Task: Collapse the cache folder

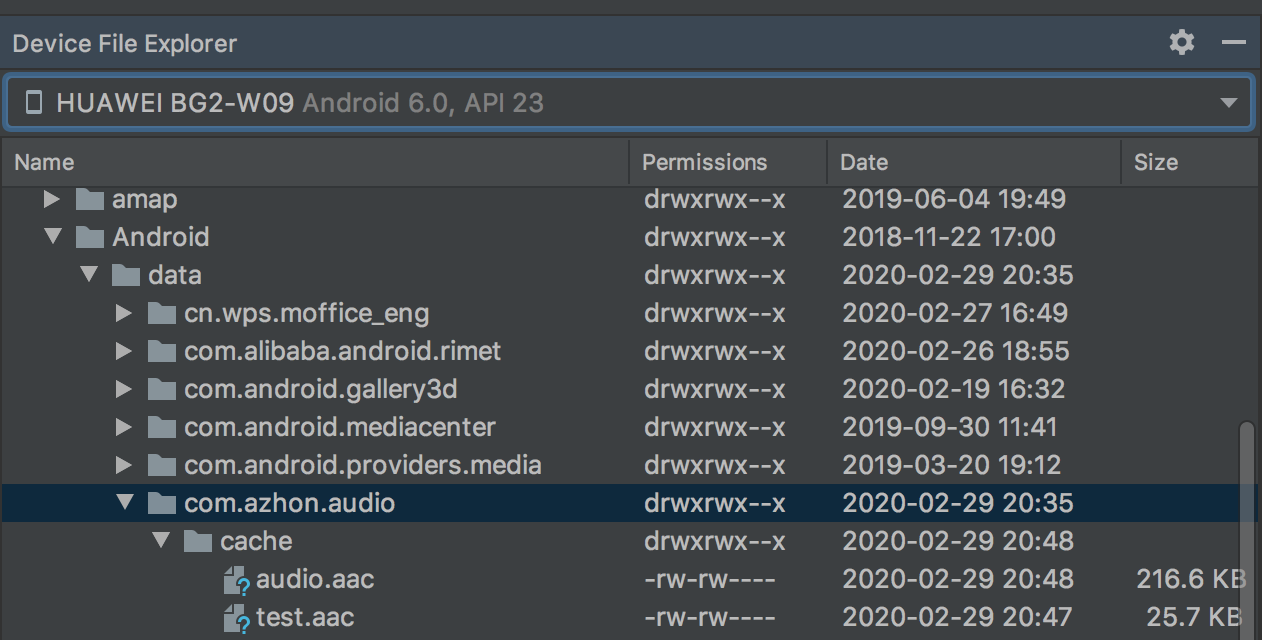Action: (161, 542)
